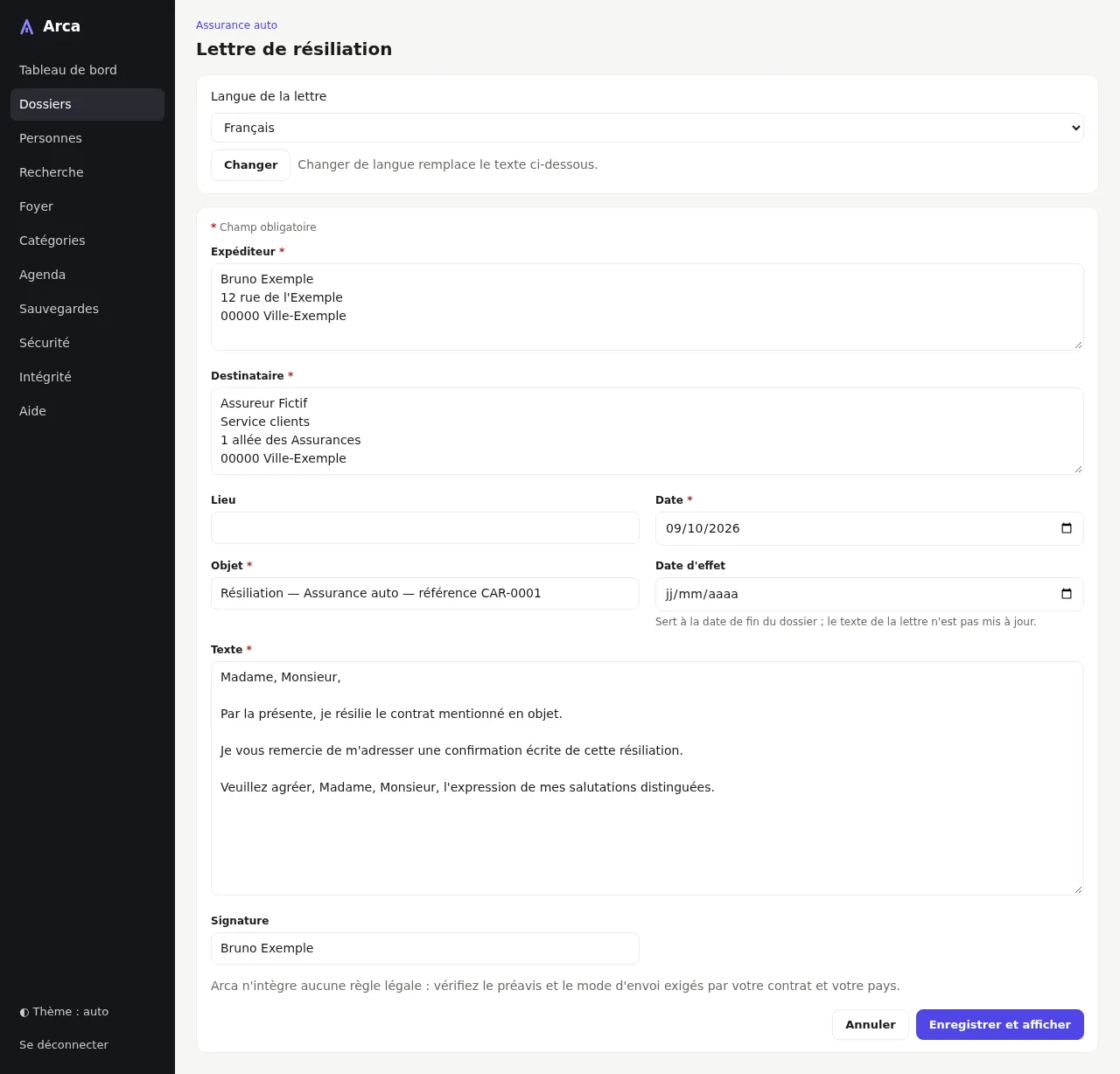
Task: Click the Signature input field
Action: 425,948
